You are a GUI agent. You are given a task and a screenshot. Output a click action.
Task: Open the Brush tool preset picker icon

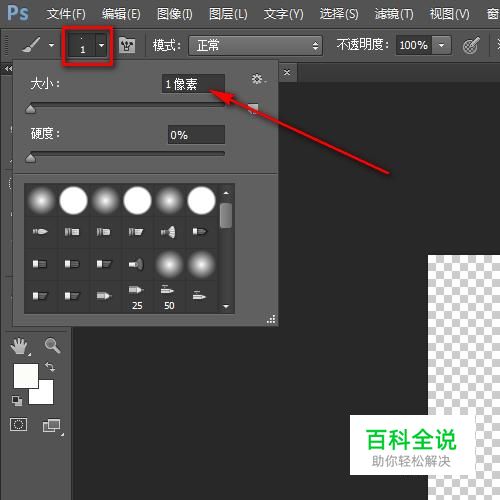pyautogui.click(x=31, y=45)
